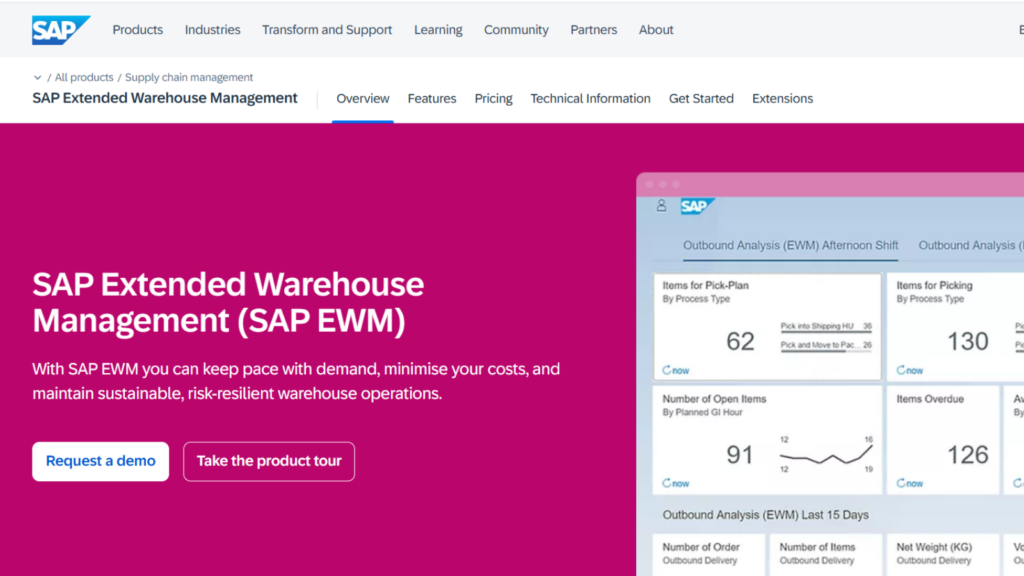This screenshot has width=1024, height=576.
Task: Click the value 130 in Items for Picking
Action: [968, 342]
